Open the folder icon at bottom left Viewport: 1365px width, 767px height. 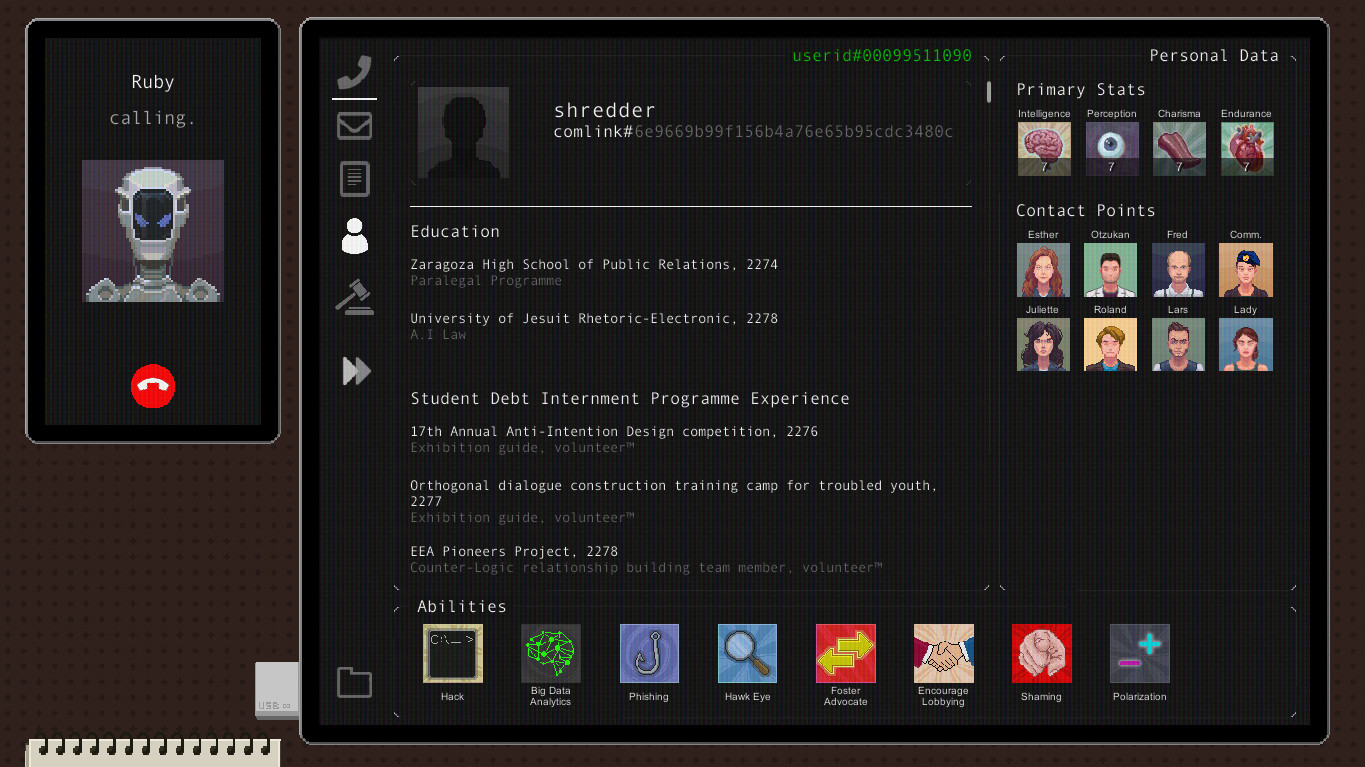[x=354, y=681]
